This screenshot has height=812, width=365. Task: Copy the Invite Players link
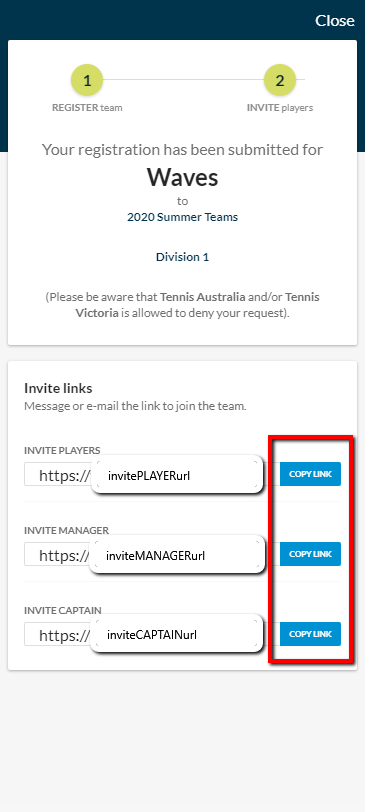click(311, 474)
